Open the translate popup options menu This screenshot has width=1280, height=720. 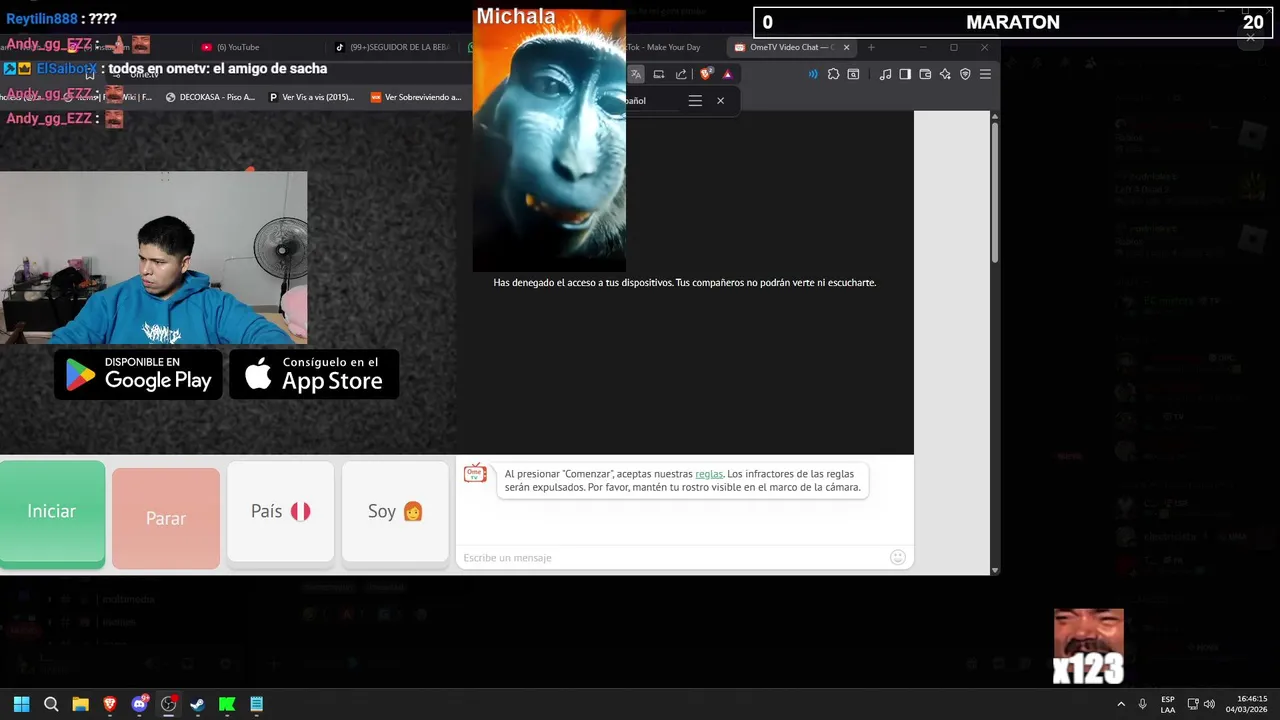pos(695,100)
